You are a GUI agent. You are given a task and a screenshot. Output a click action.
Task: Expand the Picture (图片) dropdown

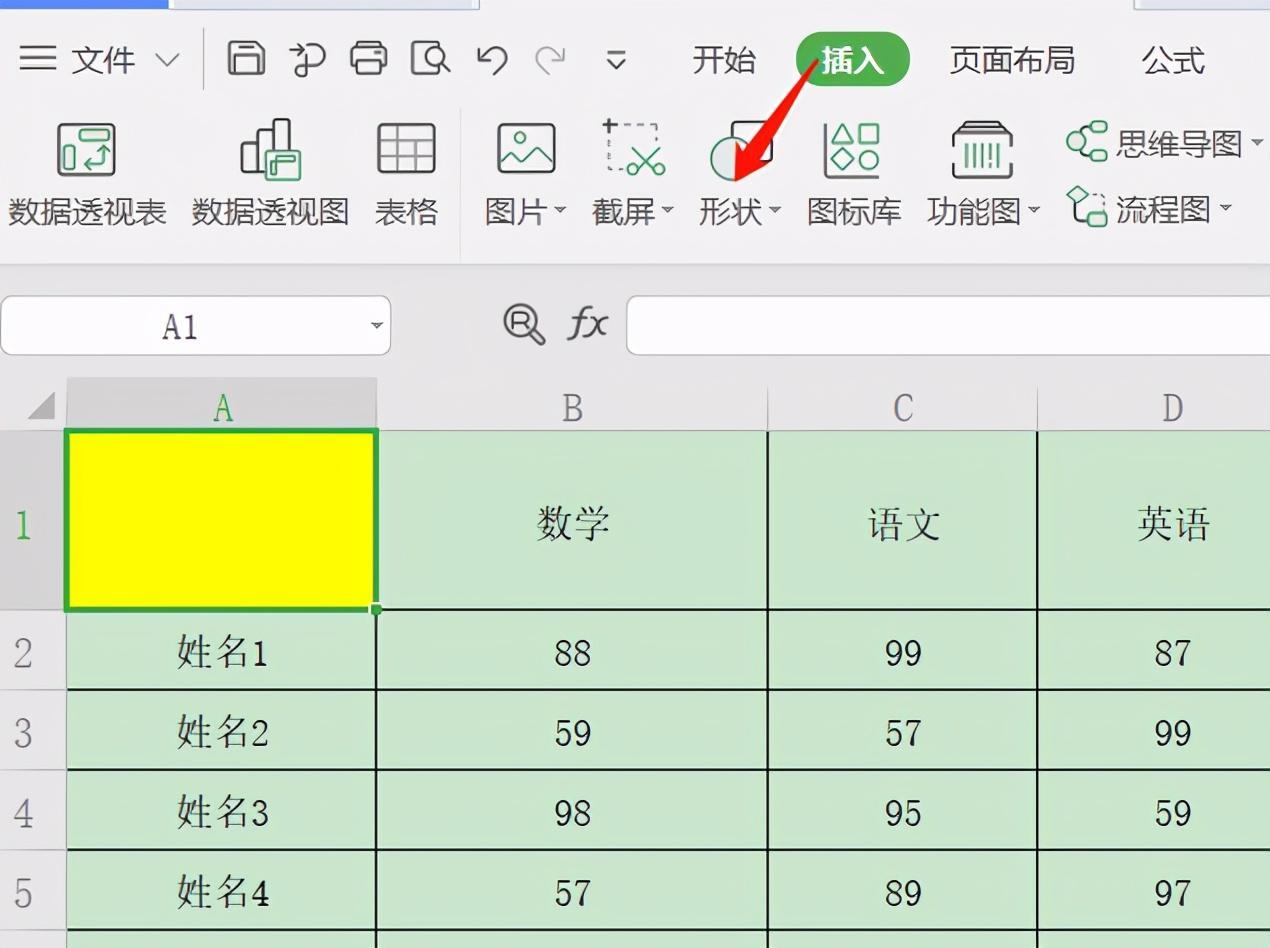(561, 211)
